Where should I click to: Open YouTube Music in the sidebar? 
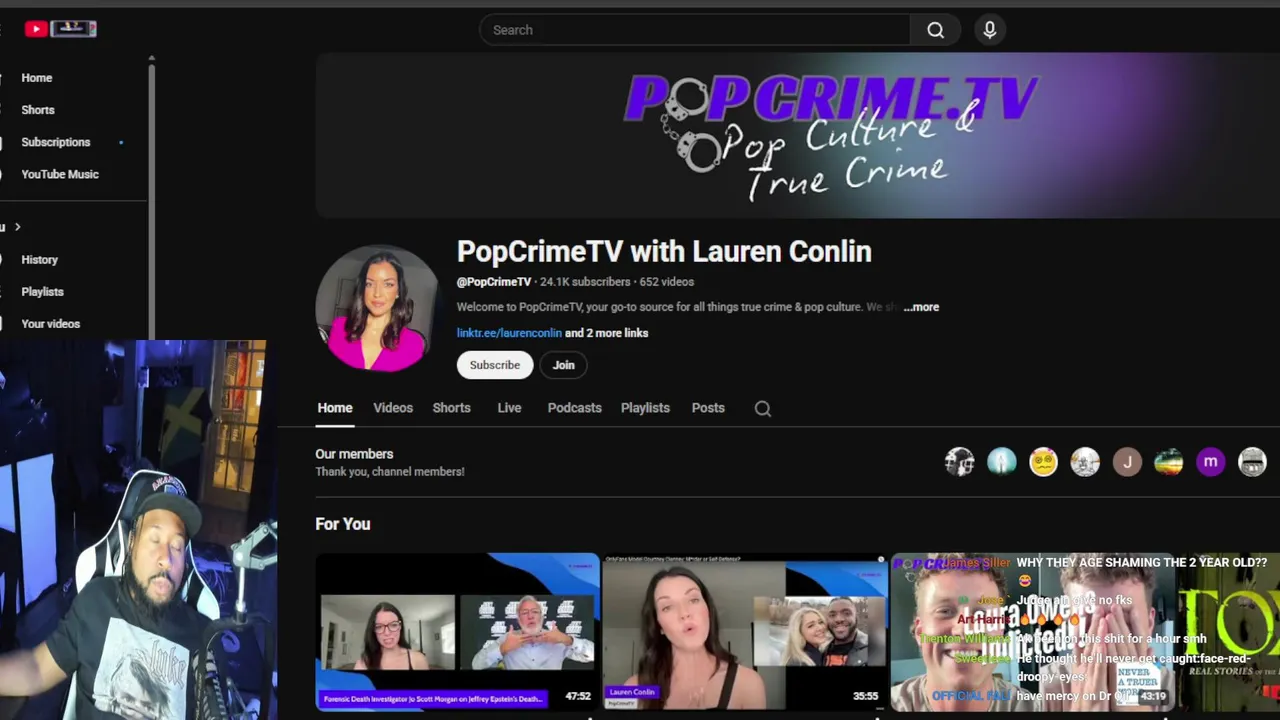coord(60,174)
